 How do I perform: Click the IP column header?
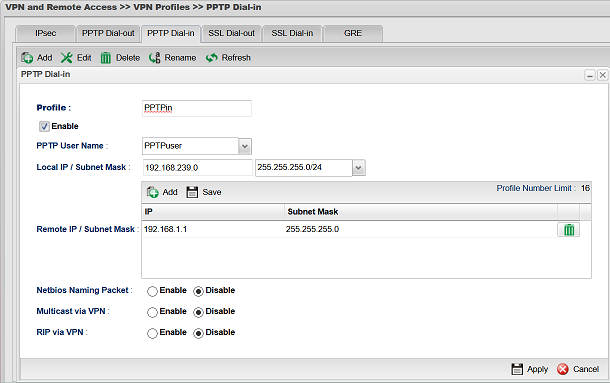click(213, 212)
